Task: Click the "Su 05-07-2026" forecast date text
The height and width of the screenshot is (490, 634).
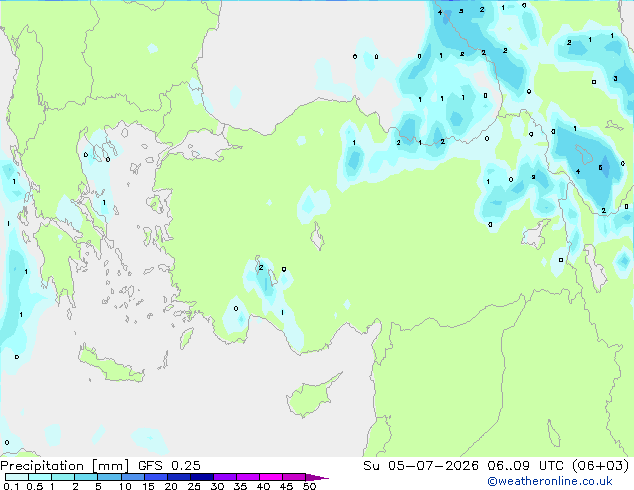Action: 421,466
